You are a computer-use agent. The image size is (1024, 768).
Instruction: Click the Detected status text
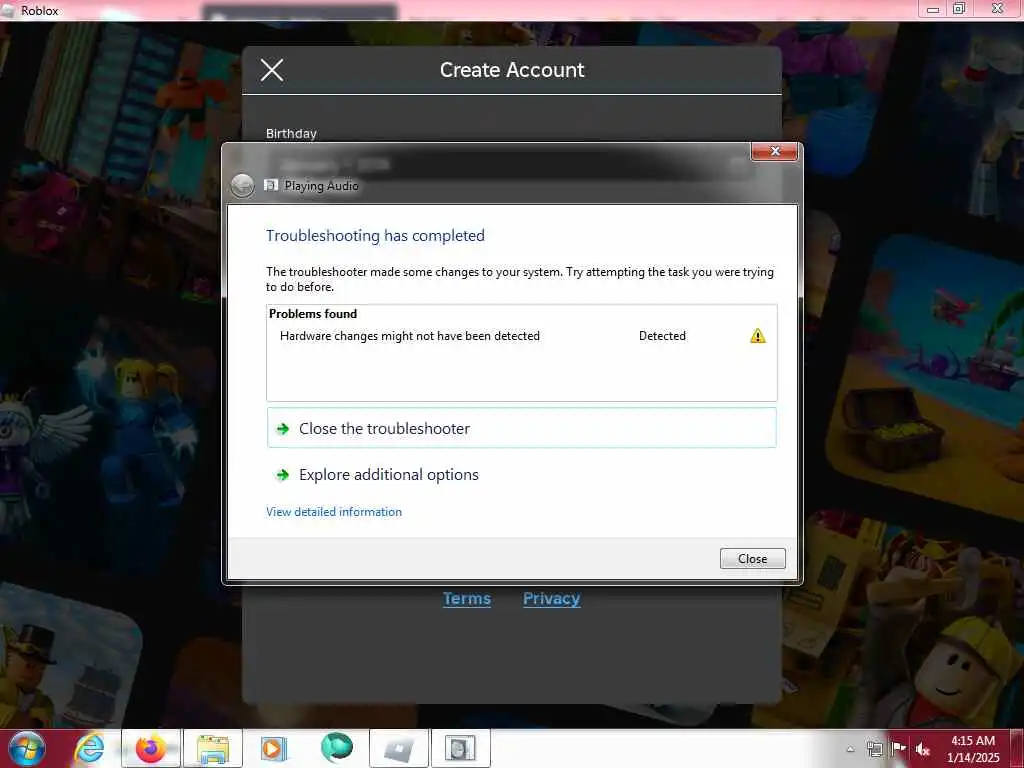pos(662,336)
